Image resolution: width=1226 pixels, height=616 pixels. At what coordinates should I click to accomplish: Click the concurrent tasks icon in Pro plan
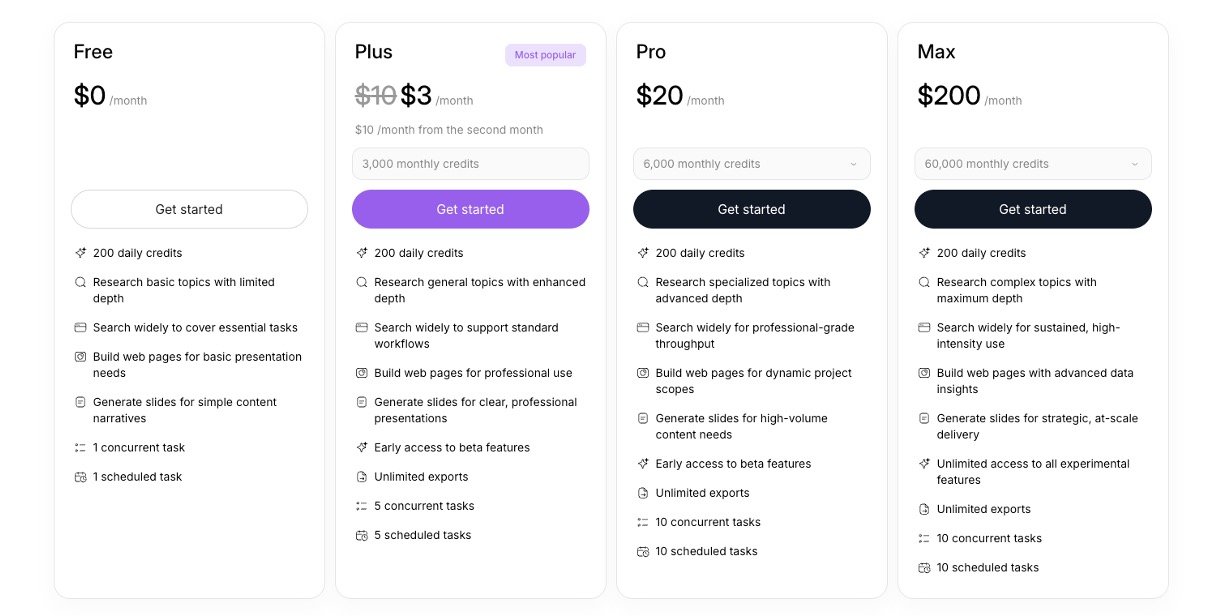pos(643,522)
